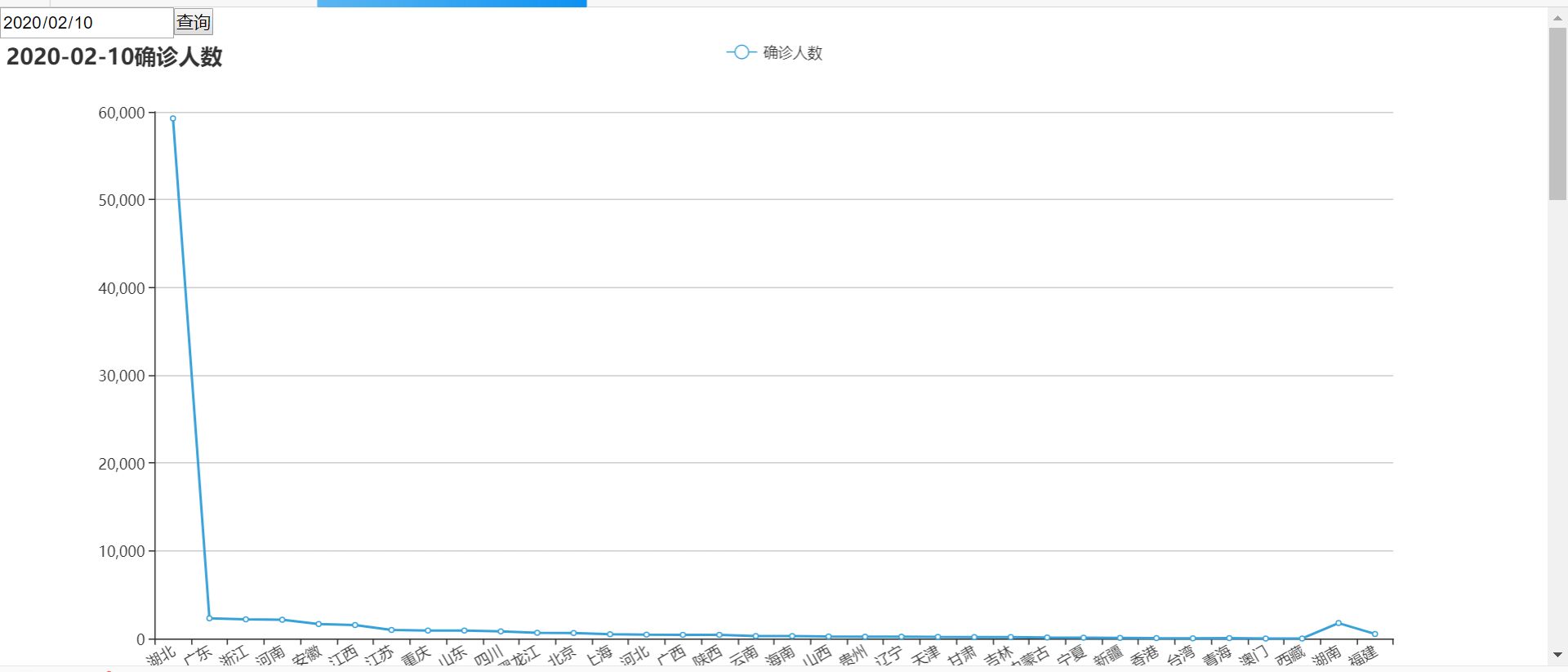Click the legend circle marker icon
This screenshot has width=1568, height=672.
[x=741, y=52]
